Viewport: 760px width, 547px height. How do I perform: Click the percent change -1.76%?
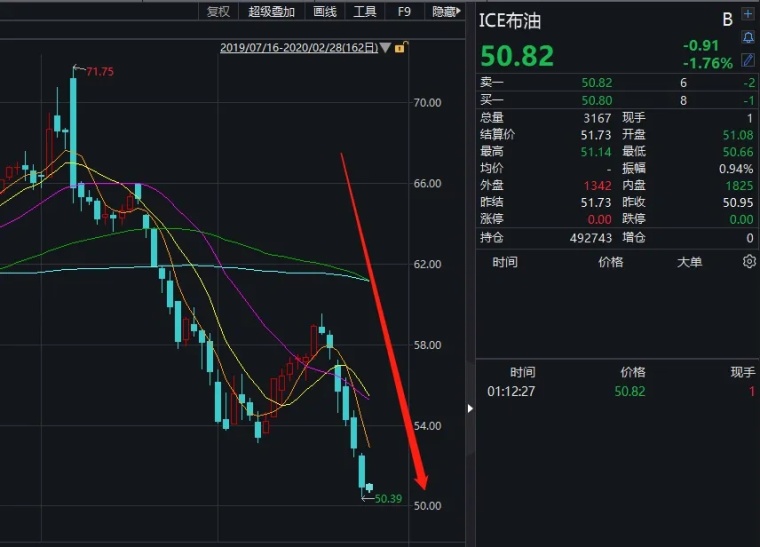click(x=708, y=63)
